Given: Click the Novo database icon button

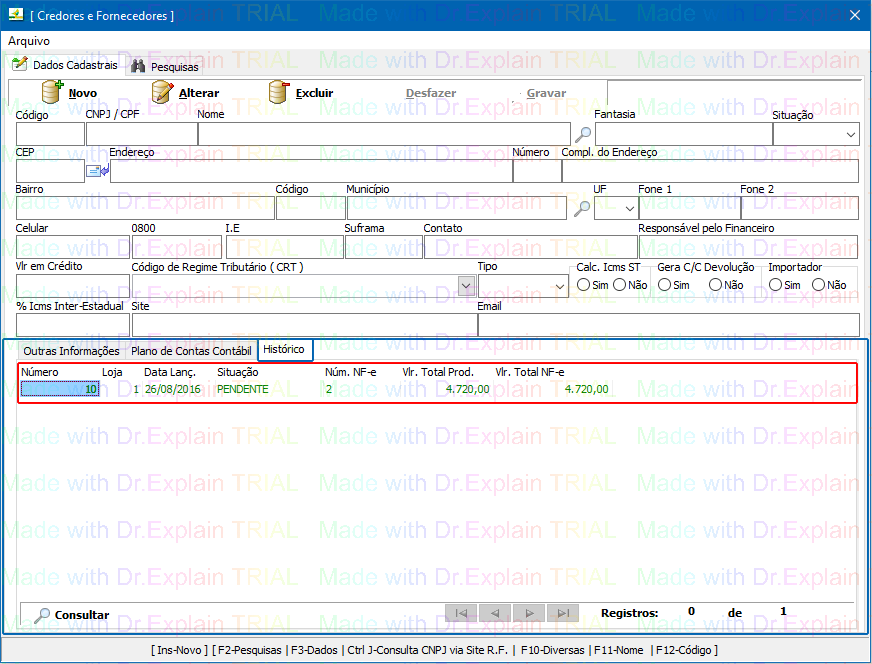Looking at the screenshot, I should 53,93.
